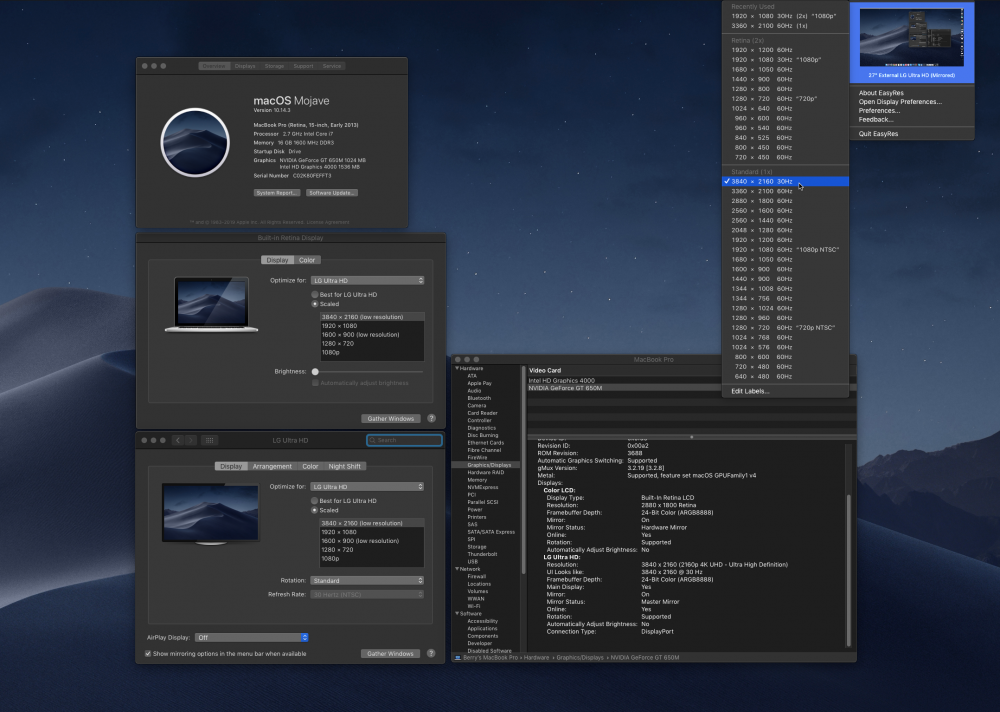The height and width of the screenshot is (712, 1000).
Task: Click the macOS Mojave logo in About This Mac
Action: pyautogui.click(x=195, y=142)
